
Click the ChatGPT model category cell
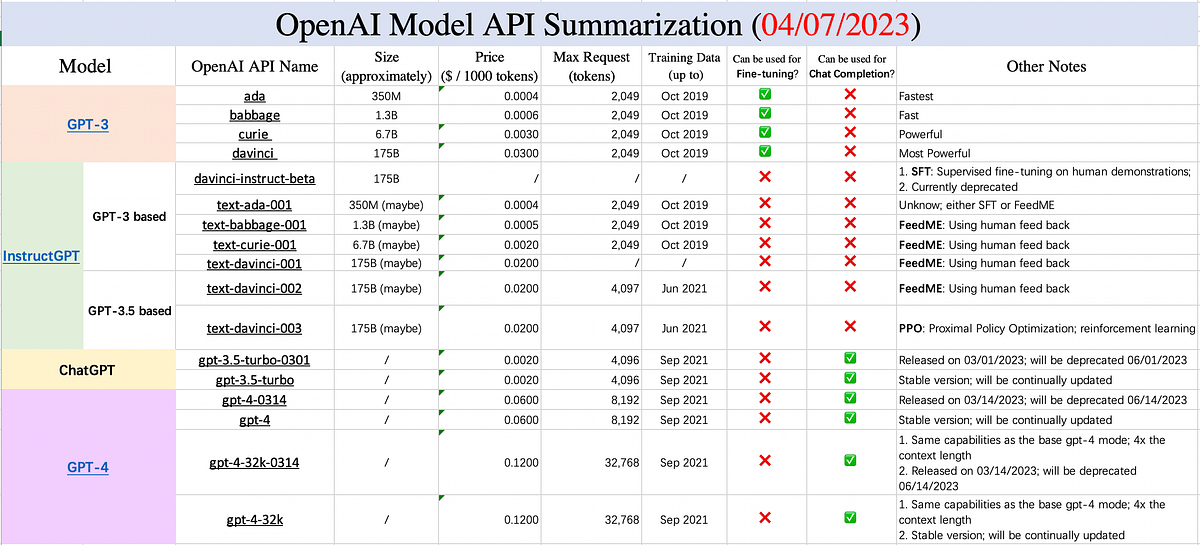pyautogui.click(x=86, y=370)
